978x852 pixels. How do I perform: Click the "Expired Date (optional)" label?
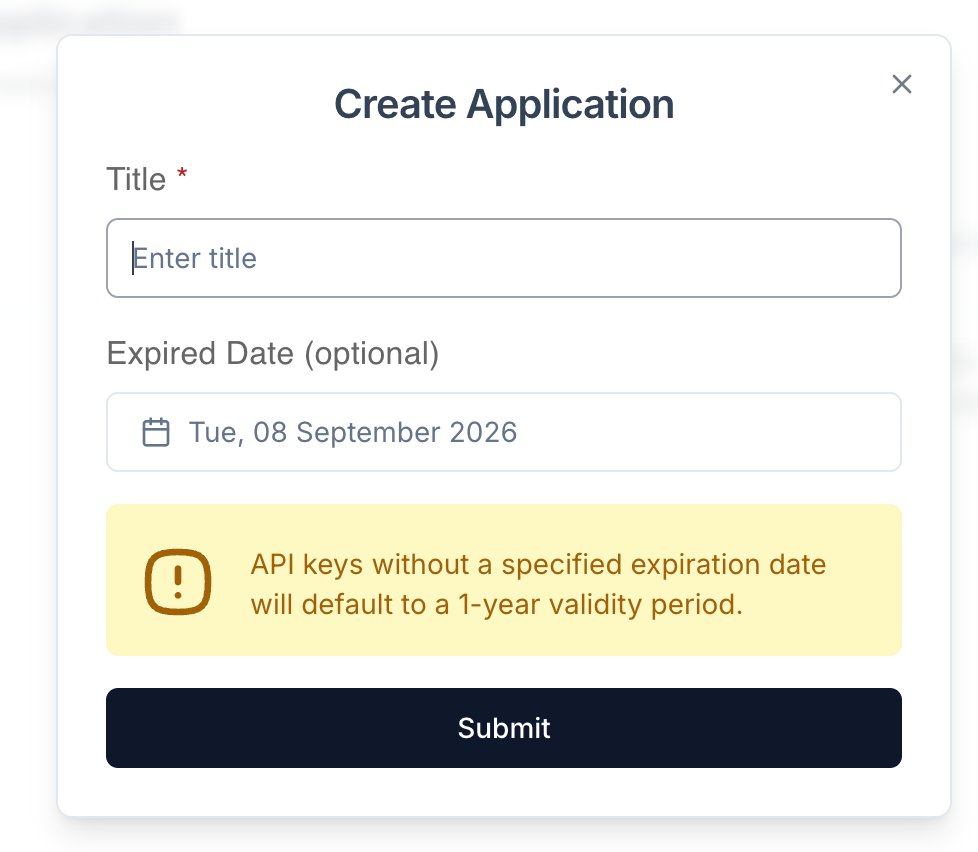coord(273,354)
